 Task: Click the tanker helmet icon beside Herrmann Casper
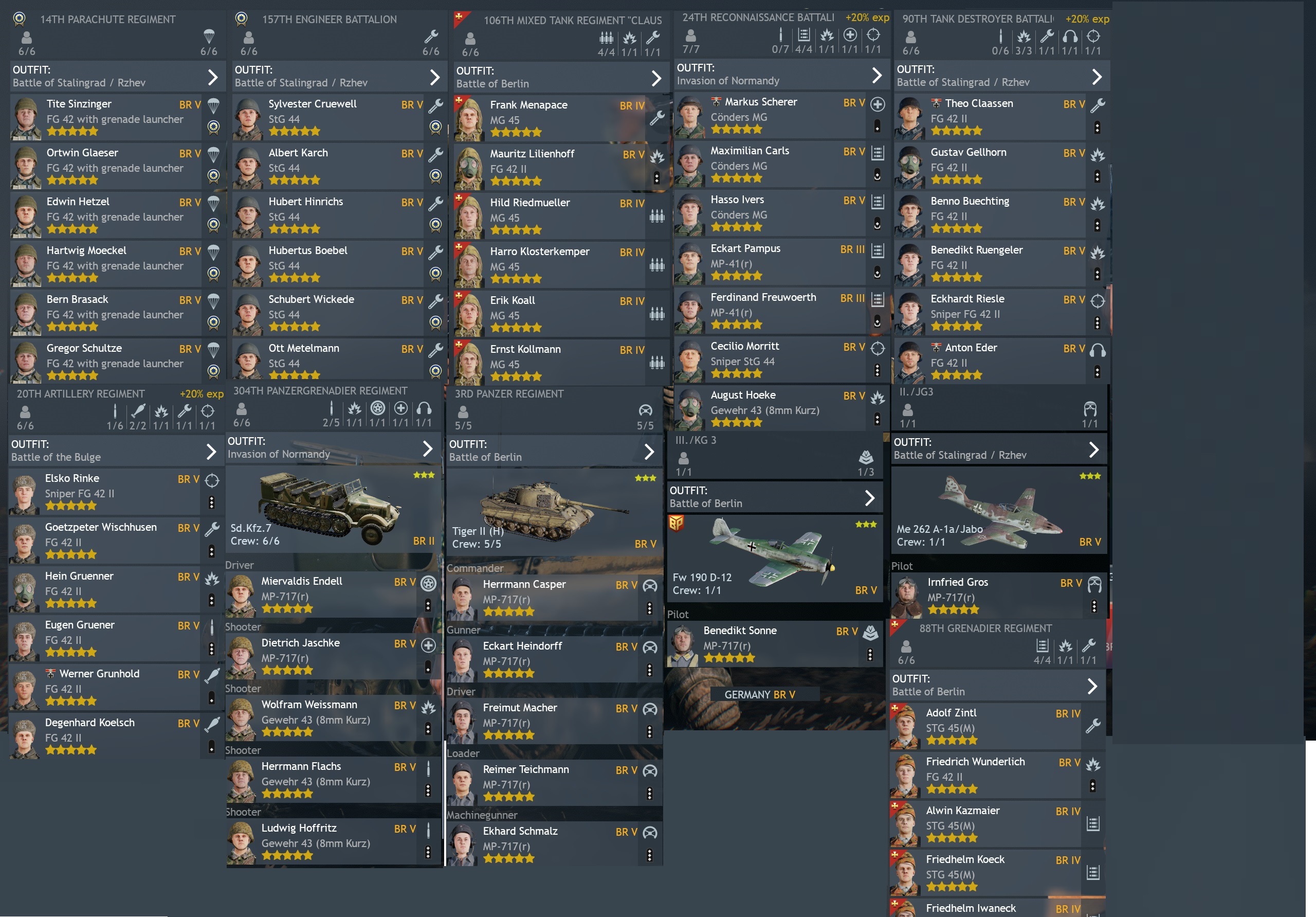tap(649, 585)
